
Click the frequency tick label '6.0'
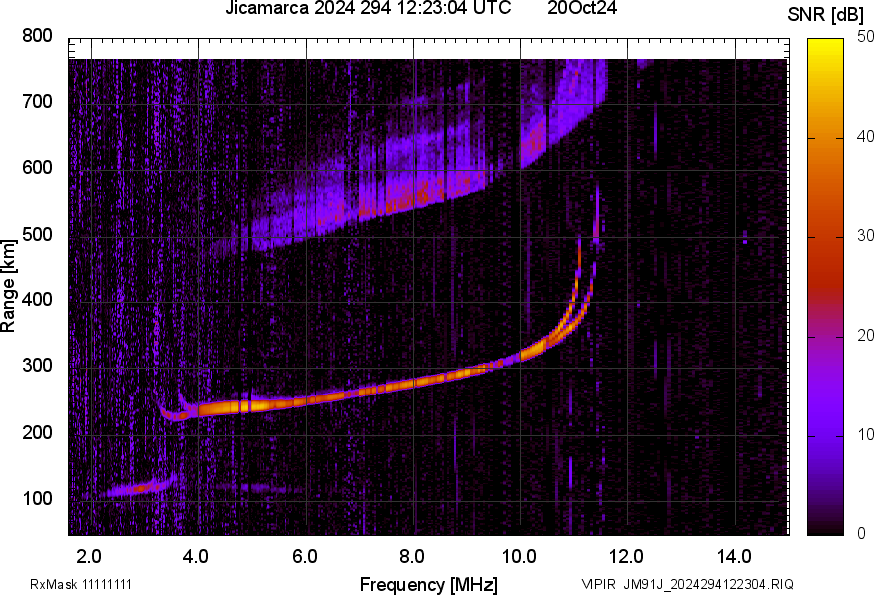click(304, 557)
